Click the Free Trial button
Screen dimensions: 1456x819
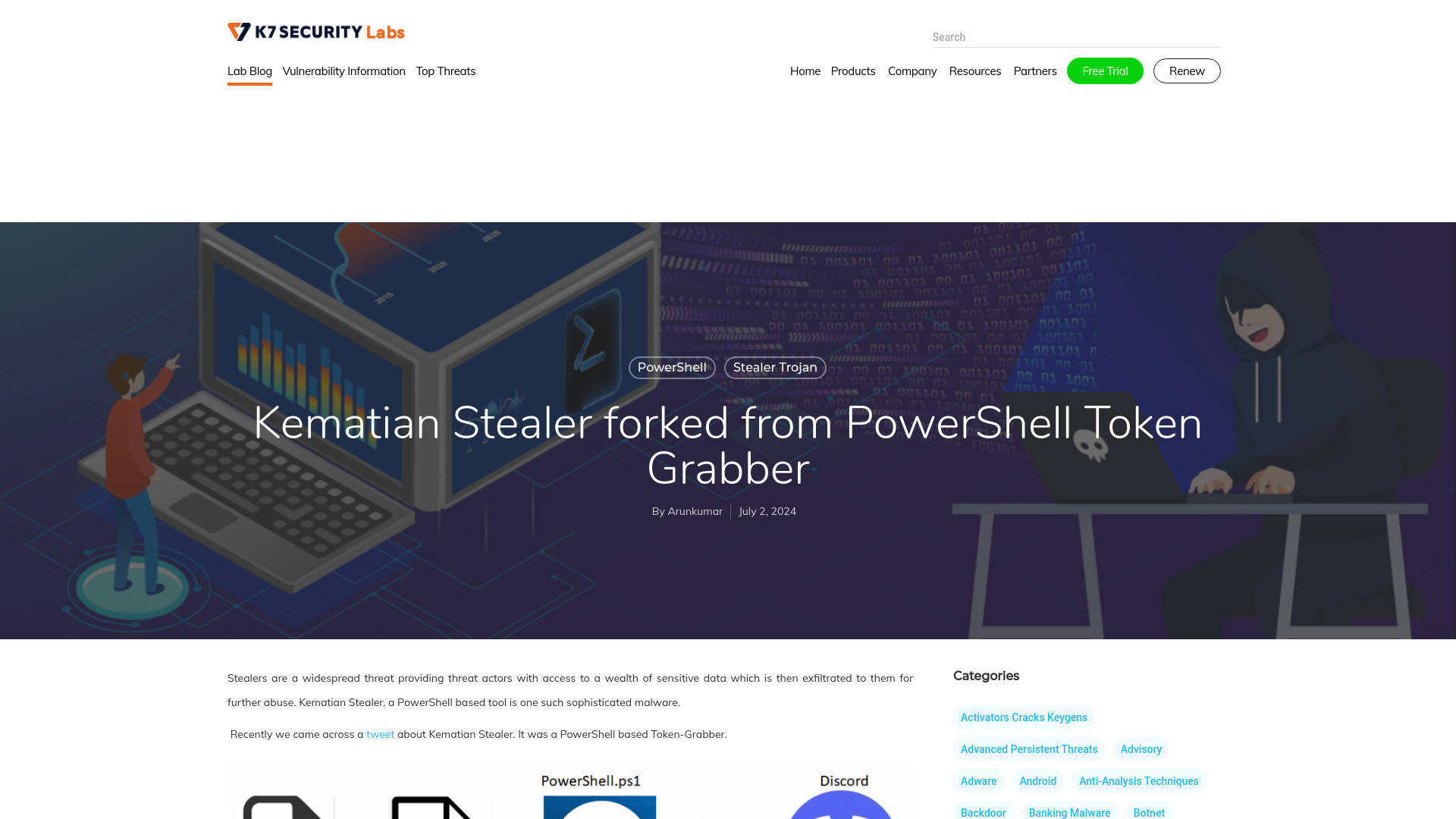coord(1105,70)
